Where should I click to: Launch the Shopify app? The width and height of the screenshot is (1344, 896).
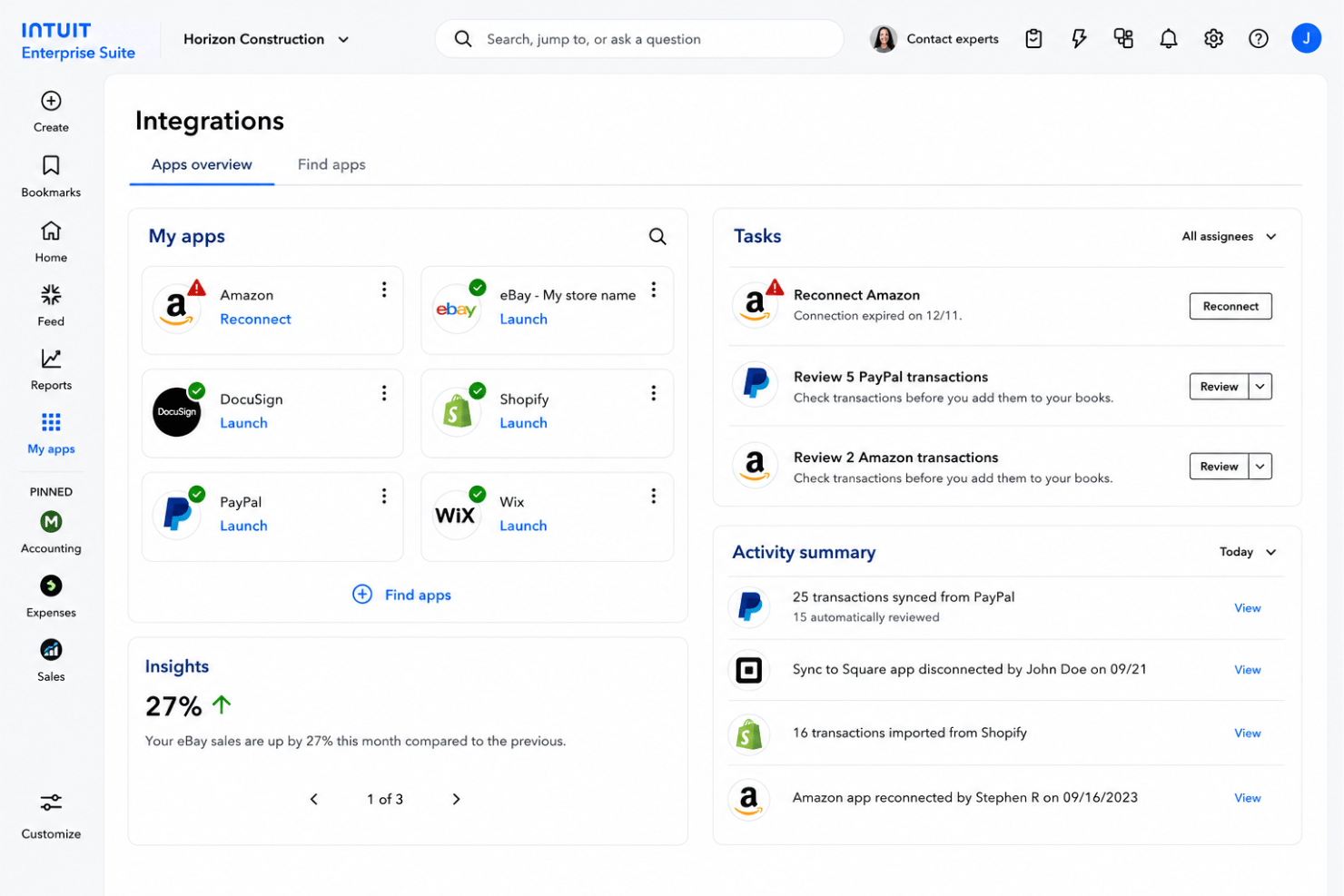coord(523,423)
